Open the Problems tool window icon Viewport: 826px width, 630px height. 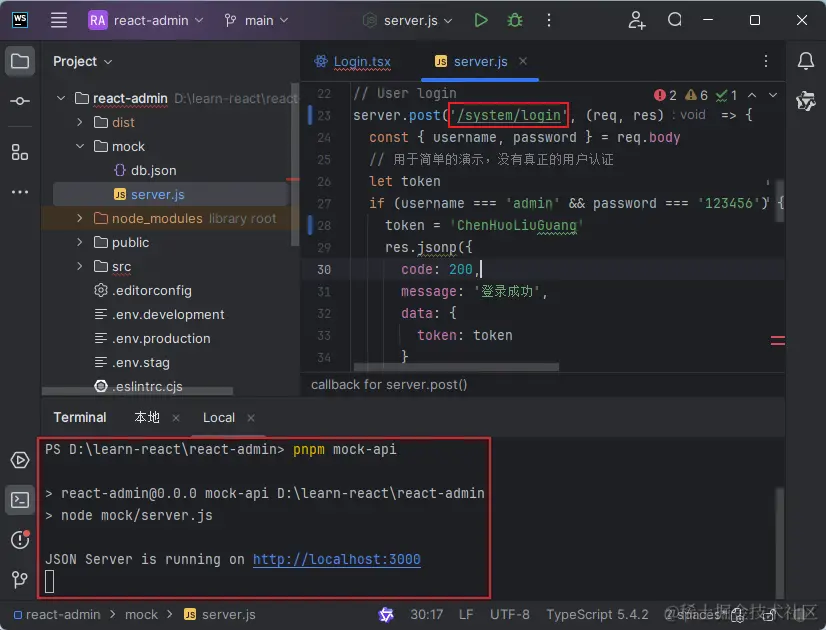pyautogui.click(x=20, y=539)
